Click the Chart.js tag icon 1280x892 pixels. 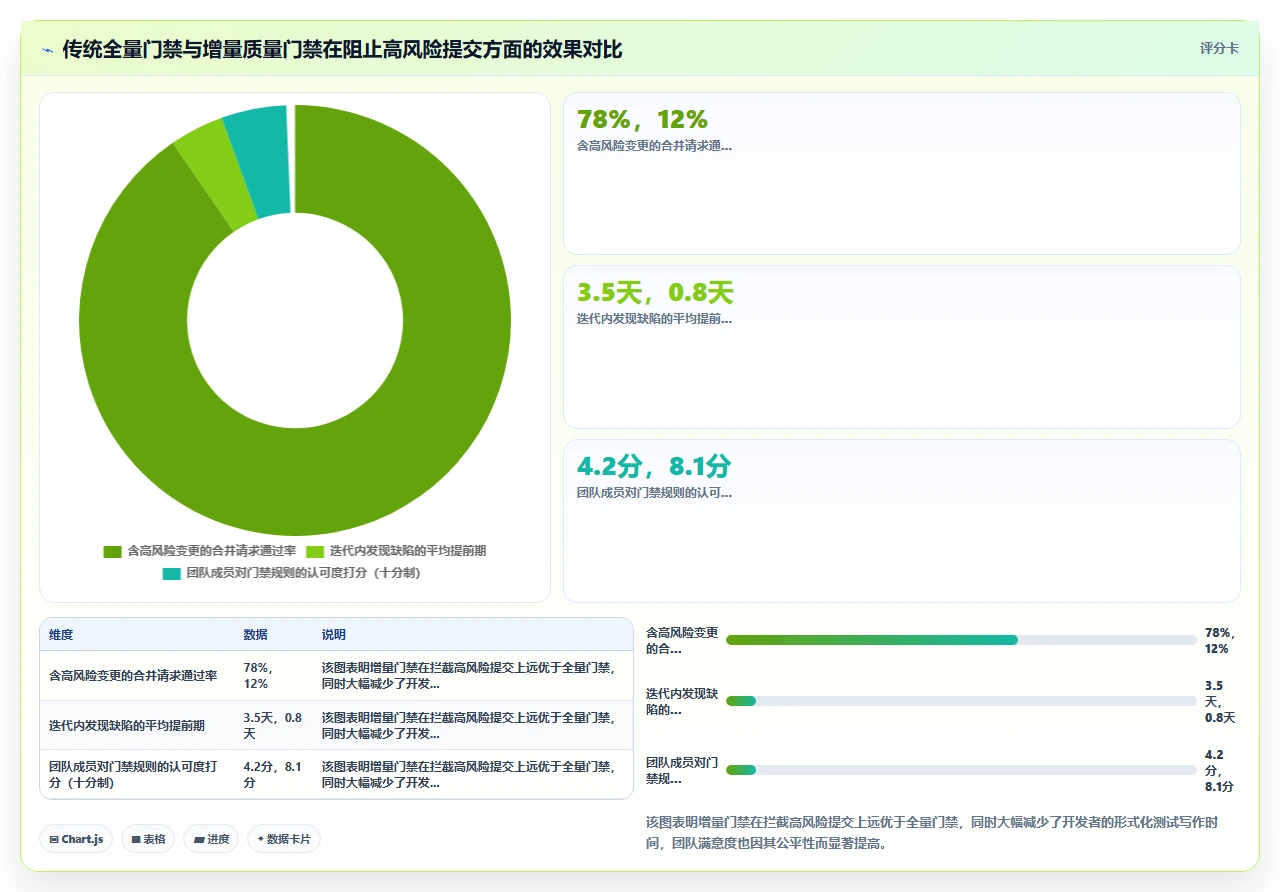coord(54,839)
